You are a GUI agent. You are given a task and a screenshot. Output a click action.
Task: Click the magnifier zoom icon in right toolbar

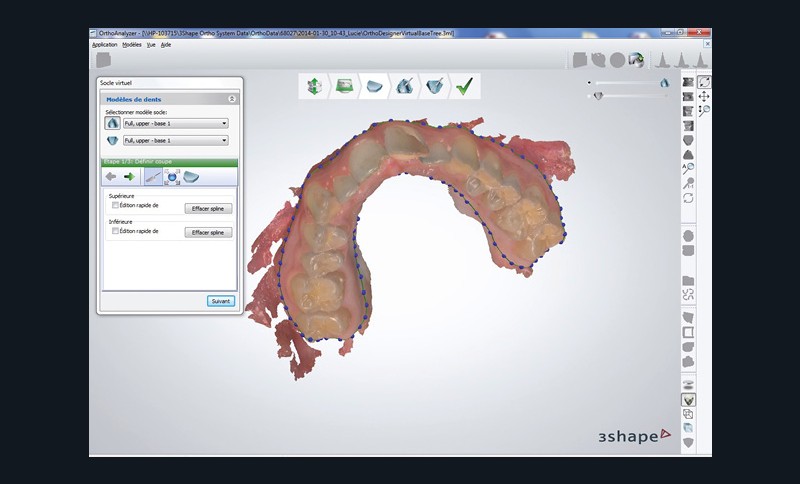pyautogui.click(x=704, y=111)
